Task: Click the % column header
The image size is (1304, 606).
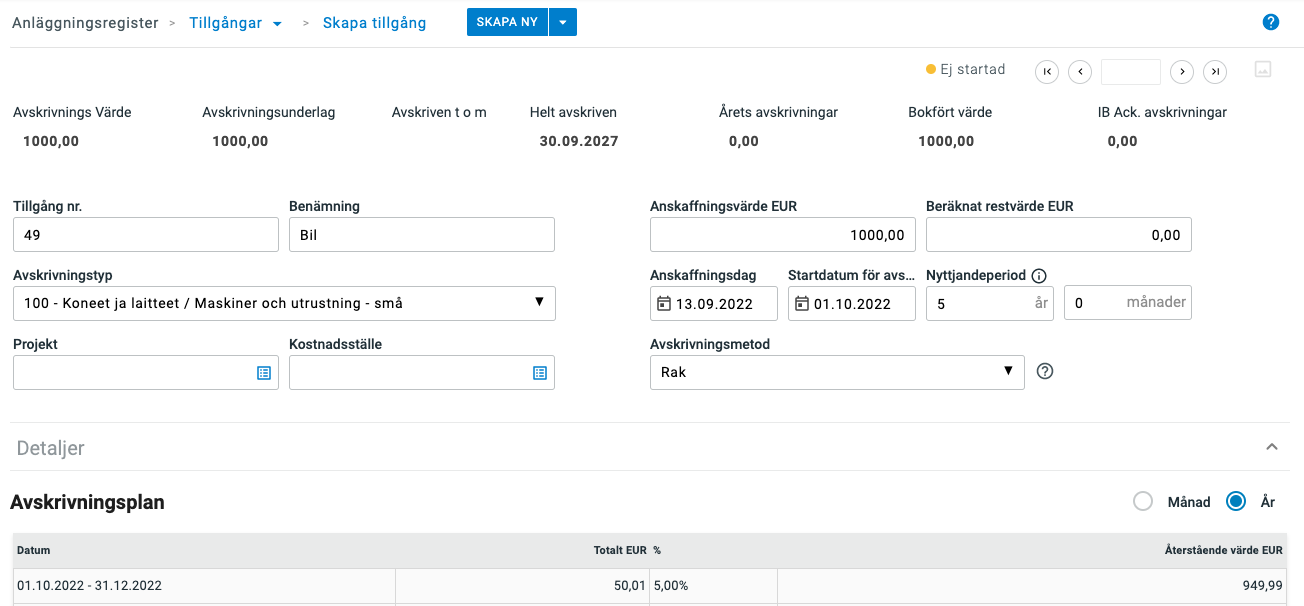Action: click(658, 550)
